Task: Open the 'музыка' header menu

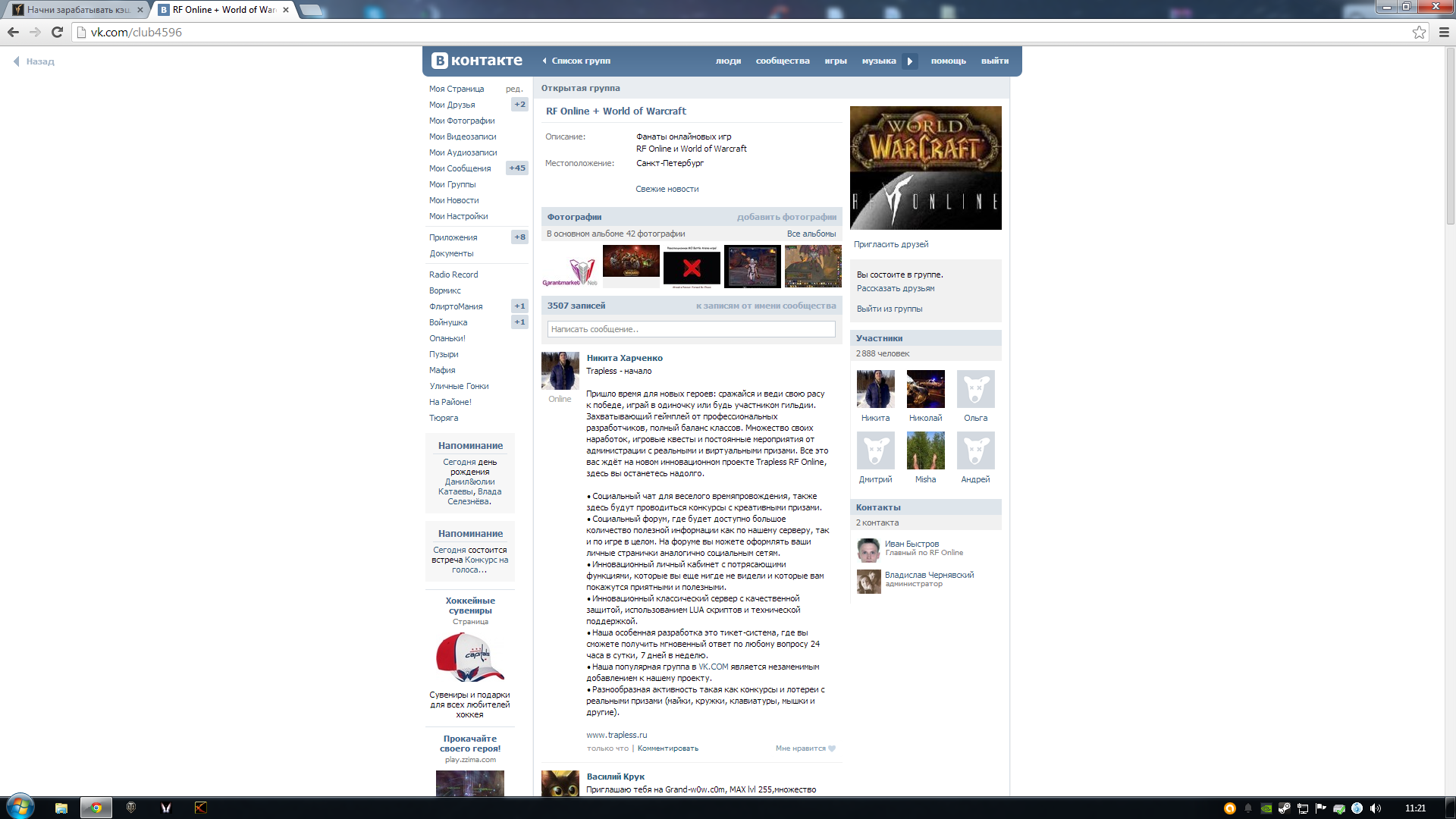Action: pyautogui.click(x=879, y=61)
